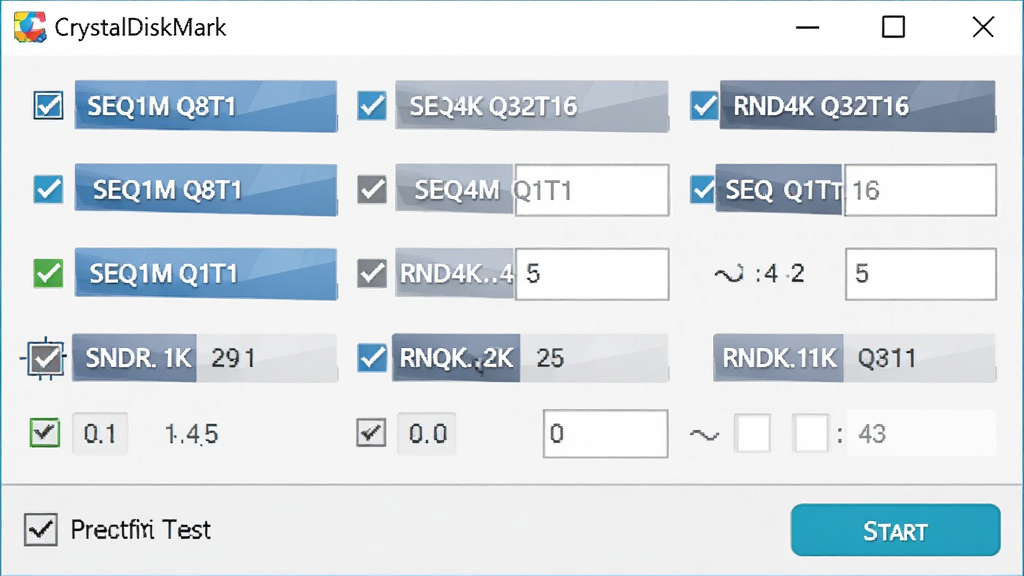Click the field with 5 beside :4 2
Screen dimensions: 1024x576
point(921,274)
